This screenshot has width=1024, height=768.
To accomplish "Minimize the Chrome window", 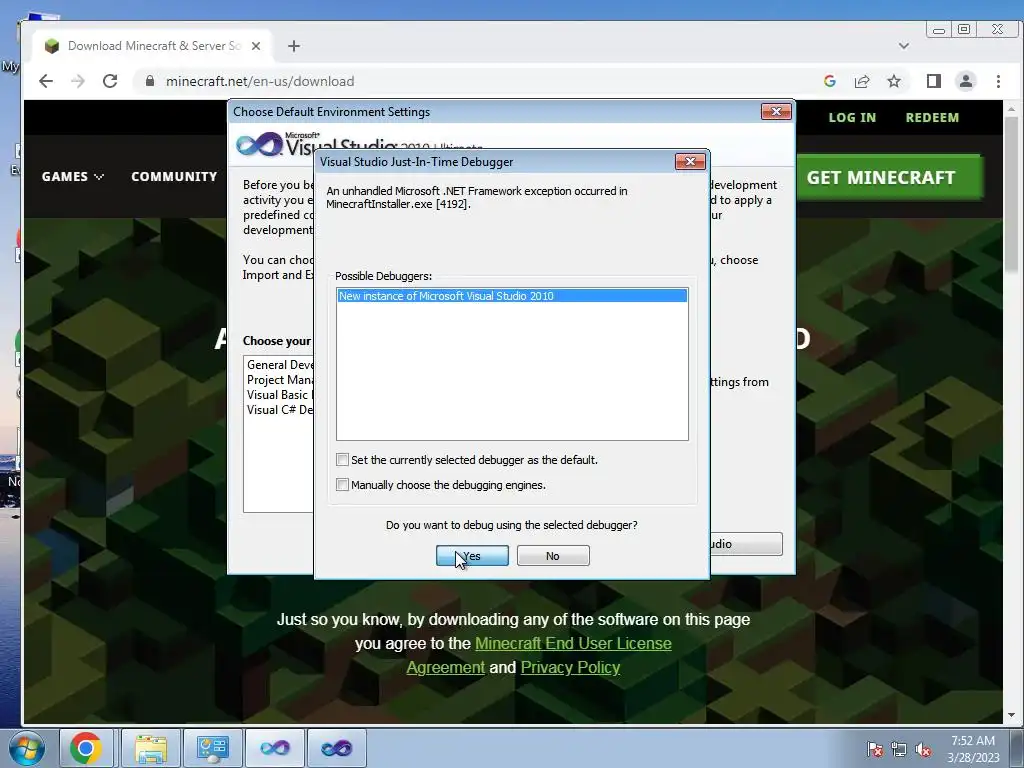I will 939,30.
